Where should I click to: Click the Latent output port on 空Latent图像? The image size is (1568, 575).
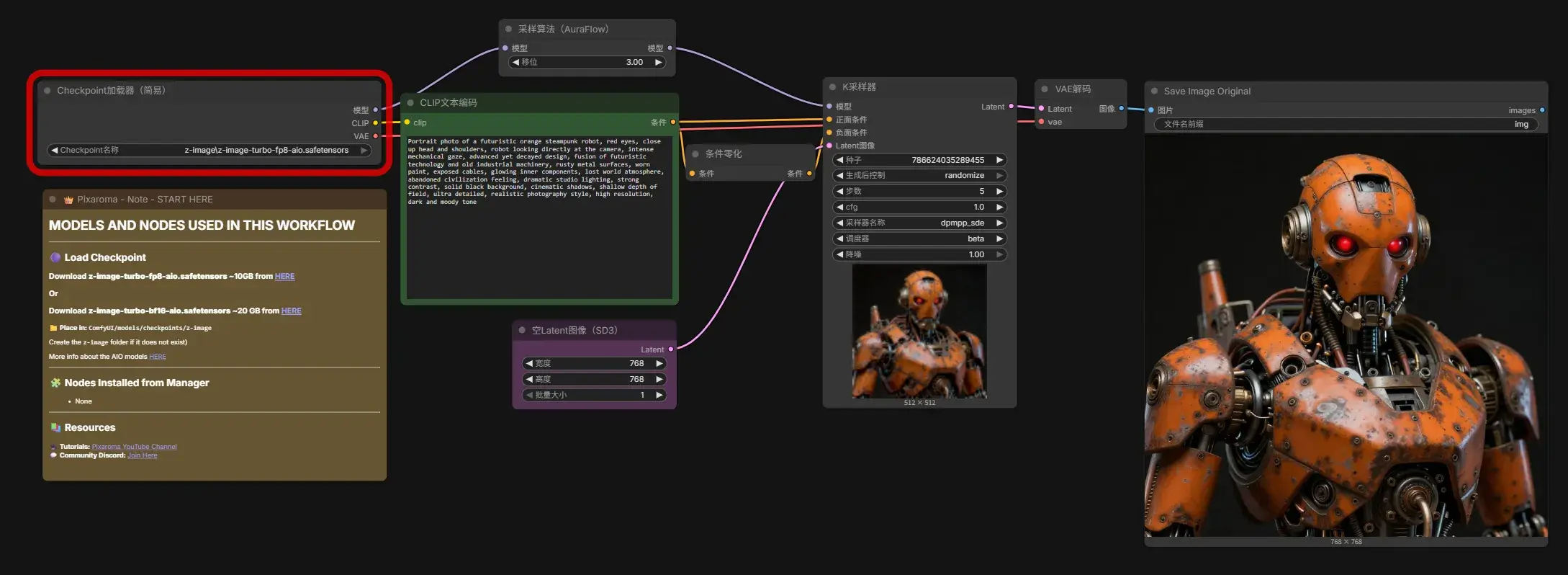pyautogui.click(x=670, y=349)
